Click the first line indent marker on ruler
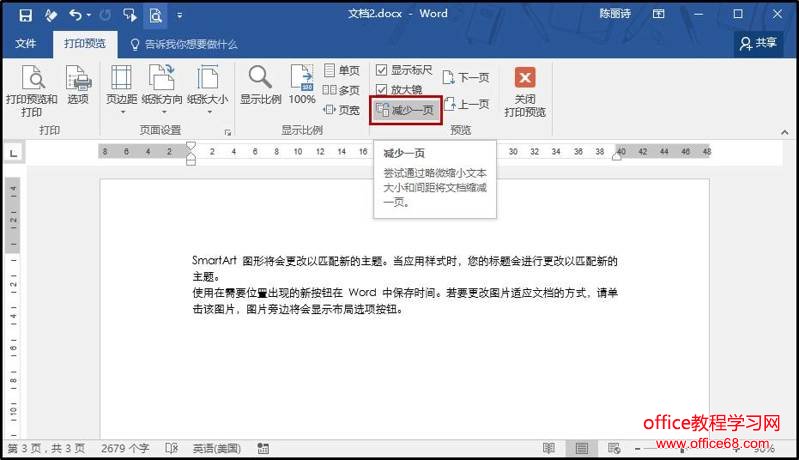 pos(191,146)
